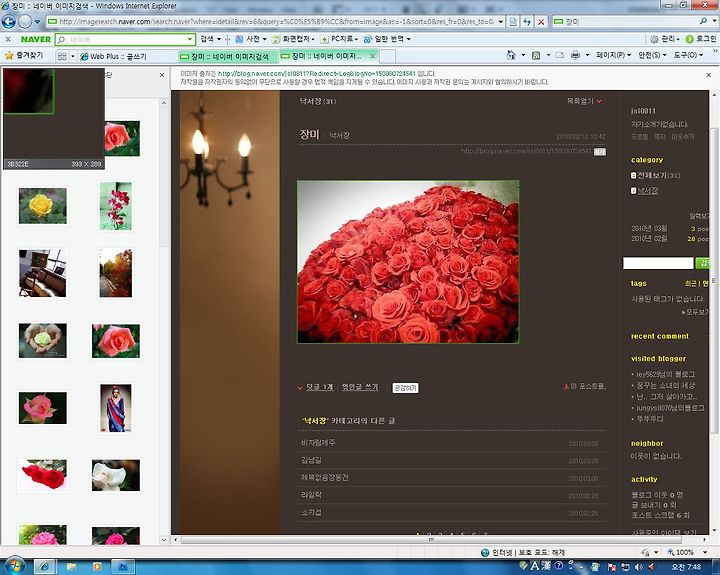Open the Quick Tabs grid icon
Screen dimensions: 720x575
click(x=62, y=56)
